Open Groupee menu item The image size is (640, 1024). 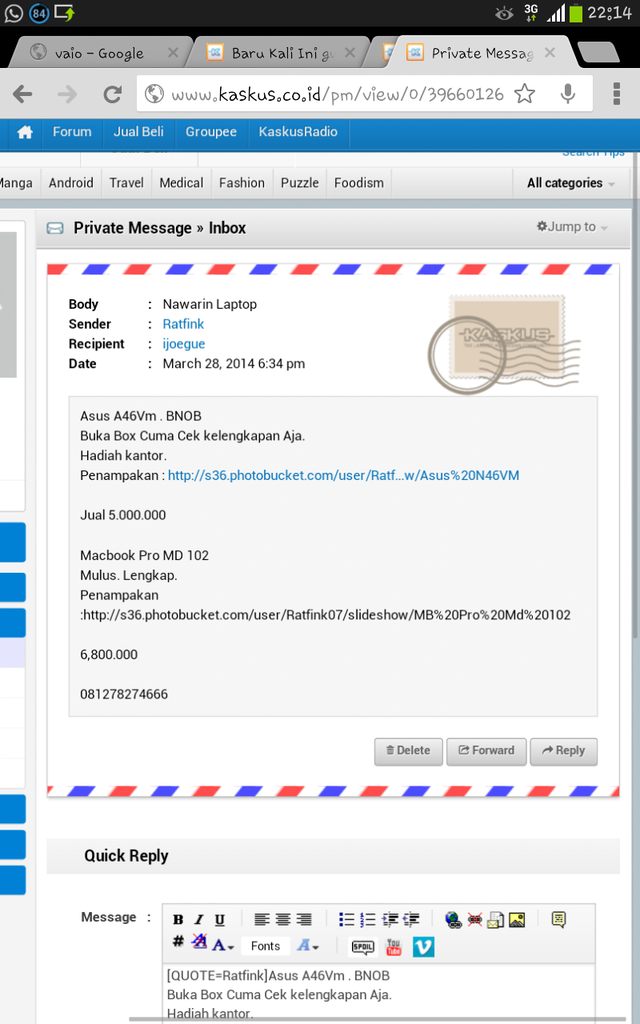[x=211, y=132]
